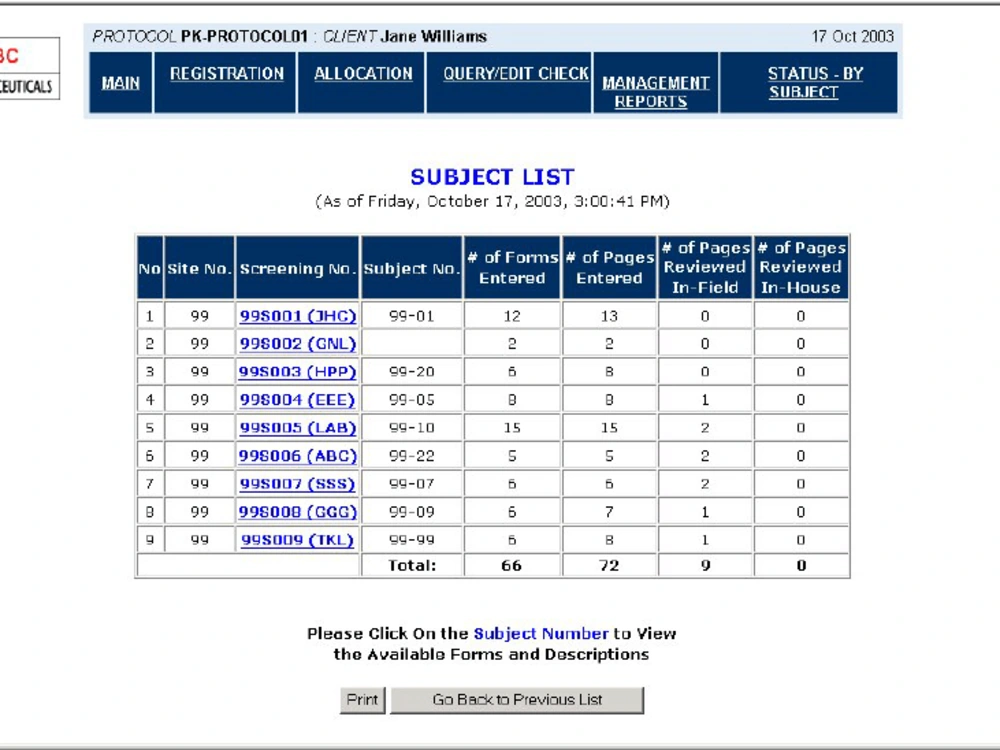Select subject number 99-07 cell

[412, 484]
